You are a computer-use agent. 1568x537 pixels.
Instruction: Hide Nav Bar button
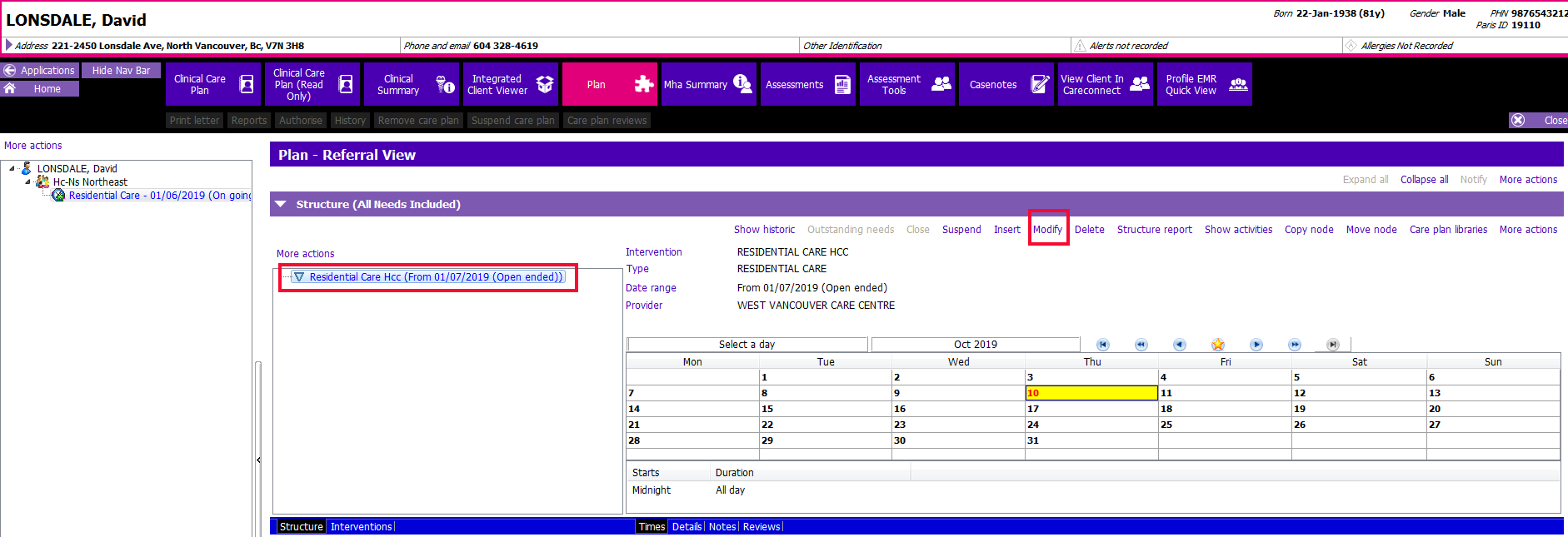[122, 71]
